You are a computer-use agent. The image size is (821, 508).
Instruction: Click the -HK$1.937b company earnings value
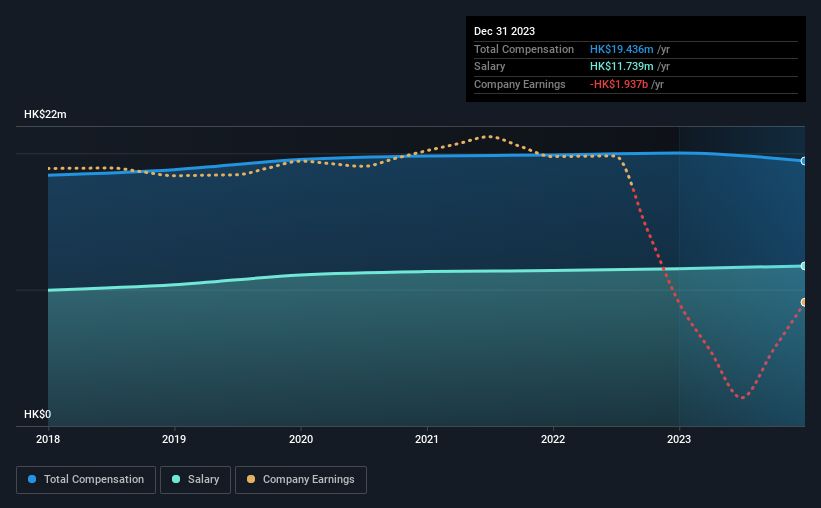pyautogui.click(x=619, y=84)
